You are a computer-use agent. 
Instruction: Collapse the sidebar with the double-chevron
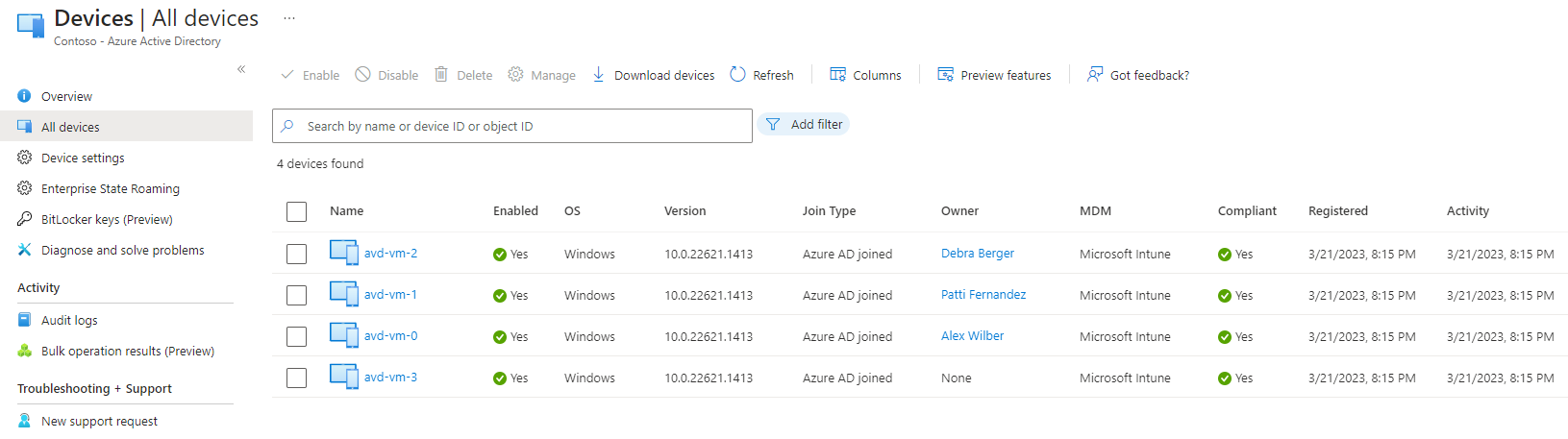pyautogui.click(x=241, y=69)
